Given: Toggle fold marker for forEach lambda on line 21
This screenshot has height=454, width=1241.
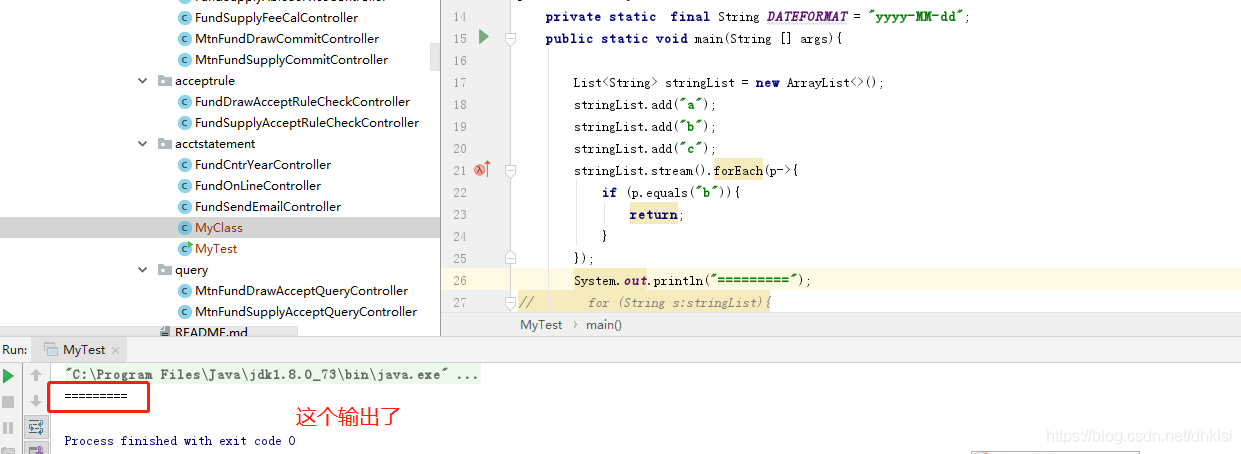Looking at the screenshot, I should pyautogui.click(x=510, y=171).
